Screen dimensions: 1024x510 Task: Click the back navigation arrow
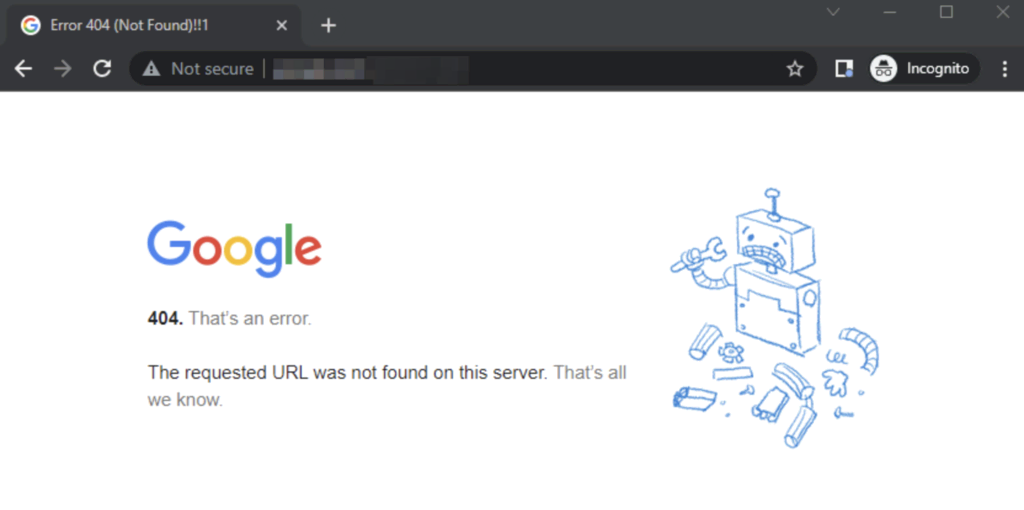point(23,69)
